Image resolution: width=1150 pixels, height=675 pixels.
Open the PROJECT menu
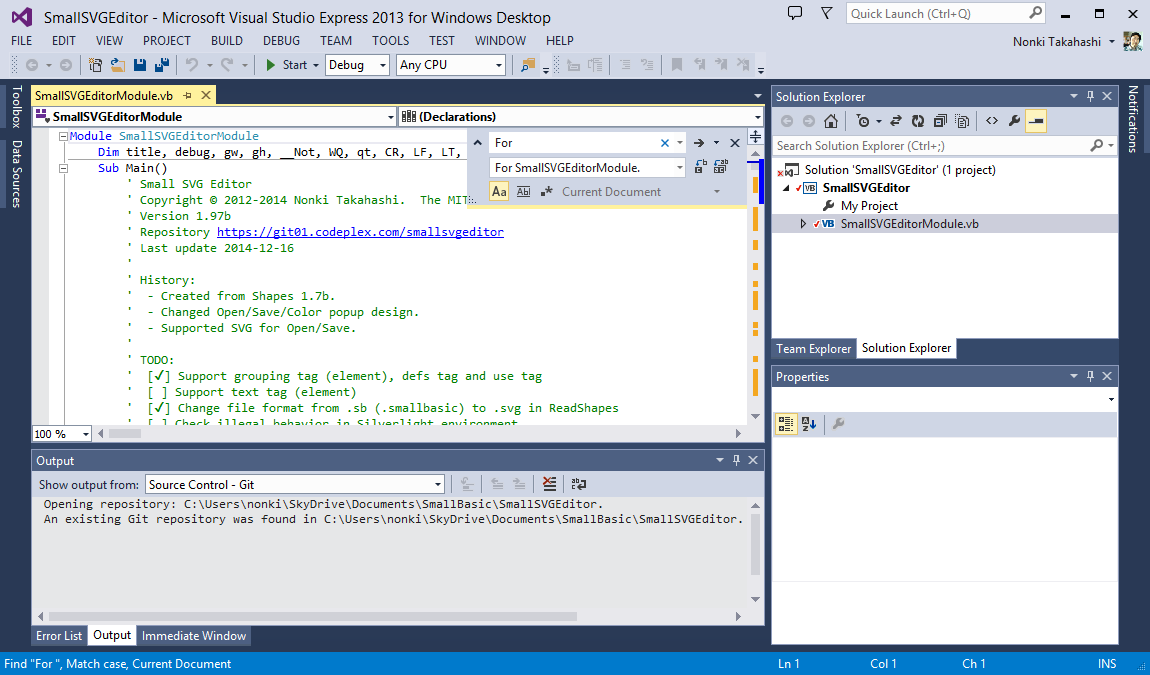(166, 41)
